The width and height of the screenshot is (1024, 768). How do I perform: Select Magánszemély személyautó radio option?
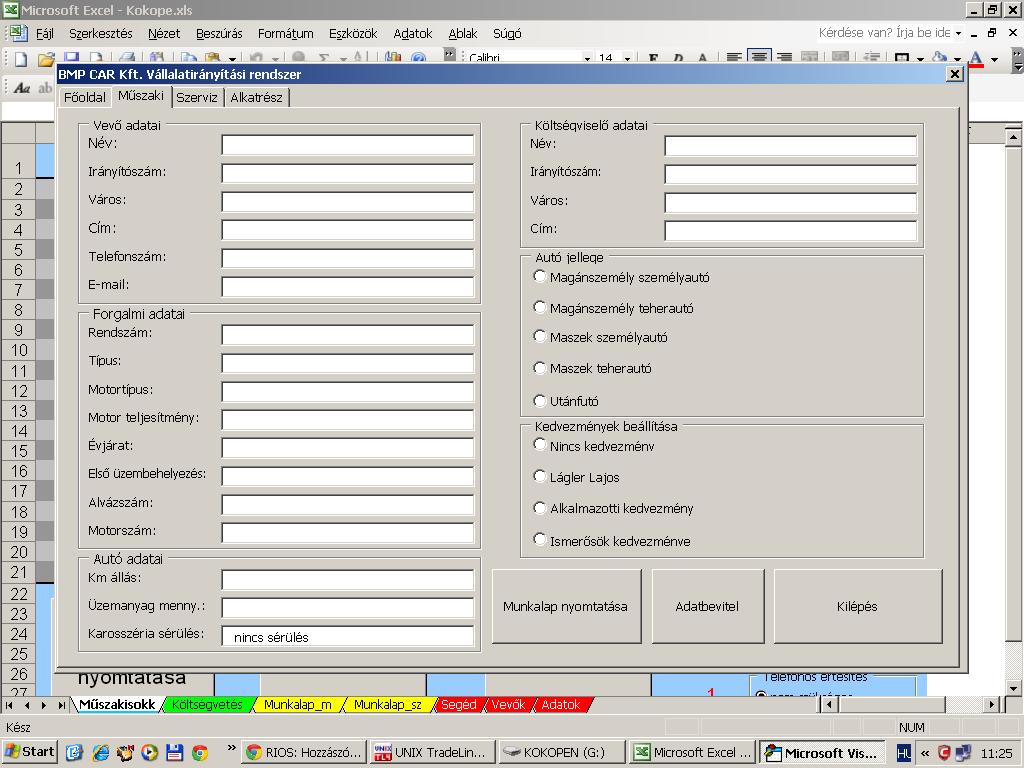pyautogui.click(x=539, y=276)
